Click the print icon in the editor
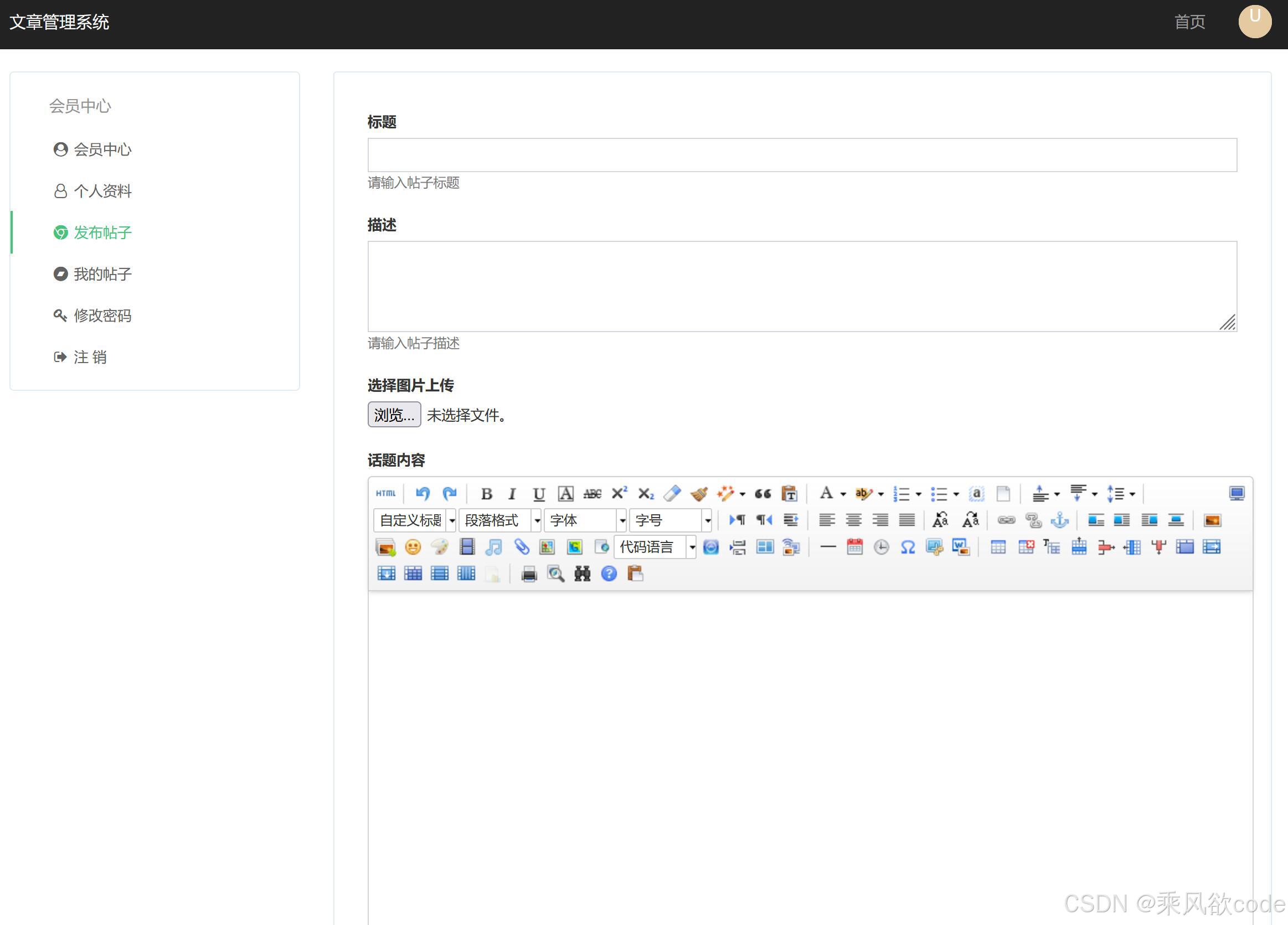Image resolution: width=1288 pixels, height=925 pixels. pyautogui.click(x=529, y=573)
